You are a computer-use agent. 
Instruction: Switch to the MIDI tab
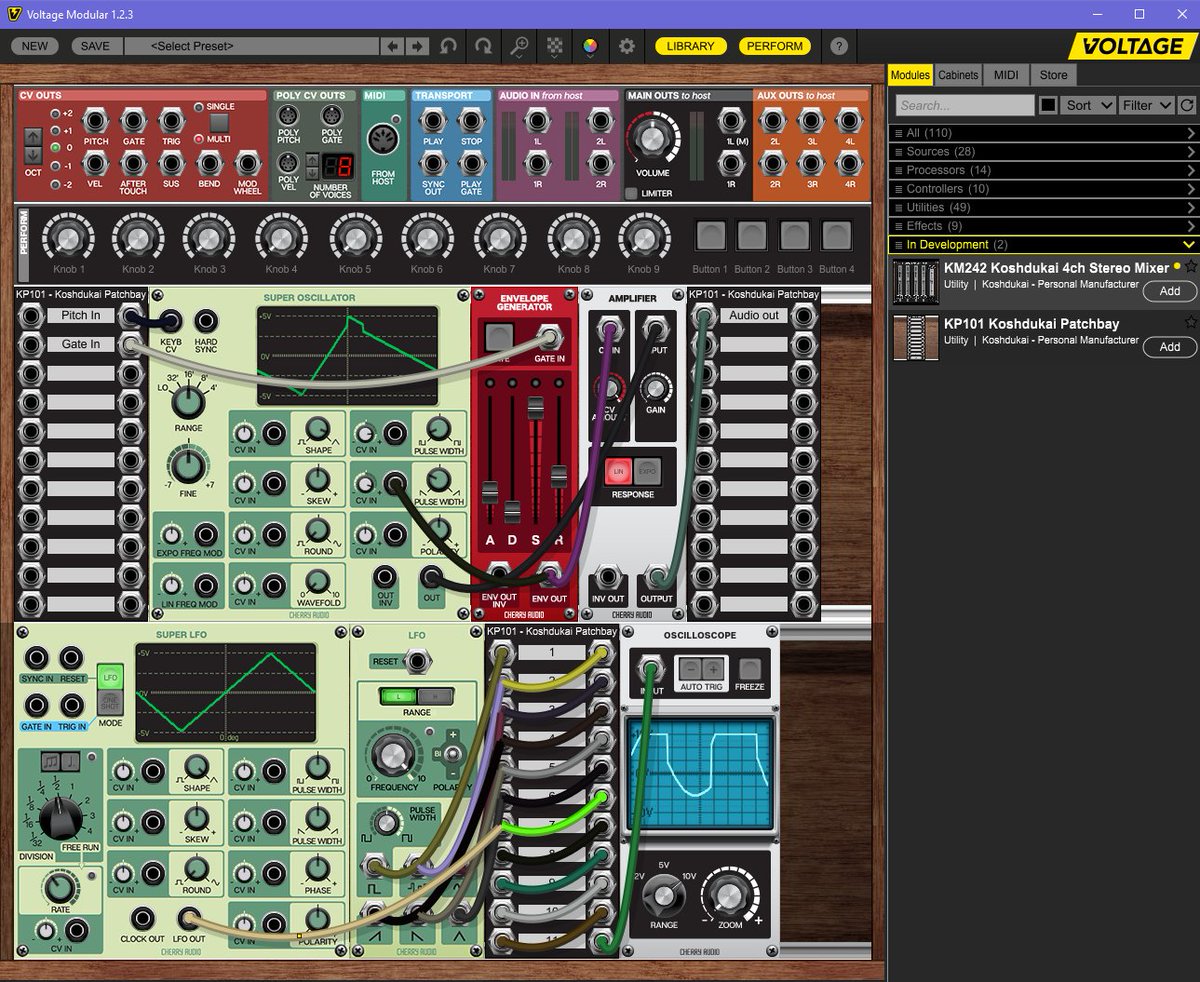(1006, 75)
